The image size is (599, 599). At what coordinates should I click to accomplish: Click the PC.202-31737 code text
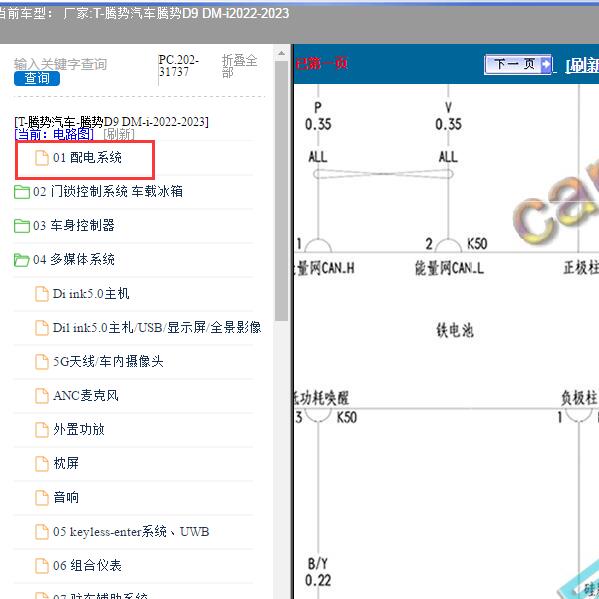[x=179, y=66]
